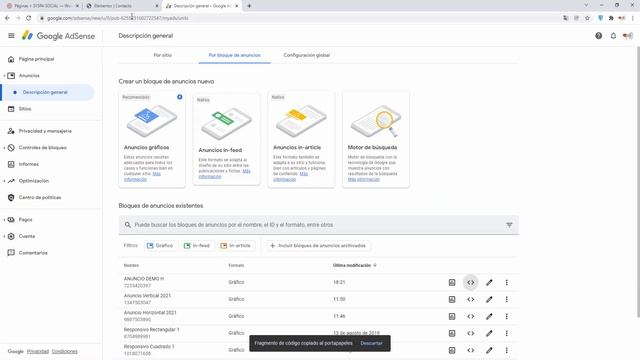
Task: Focus the ad units search field
Action: coord(318,225)
